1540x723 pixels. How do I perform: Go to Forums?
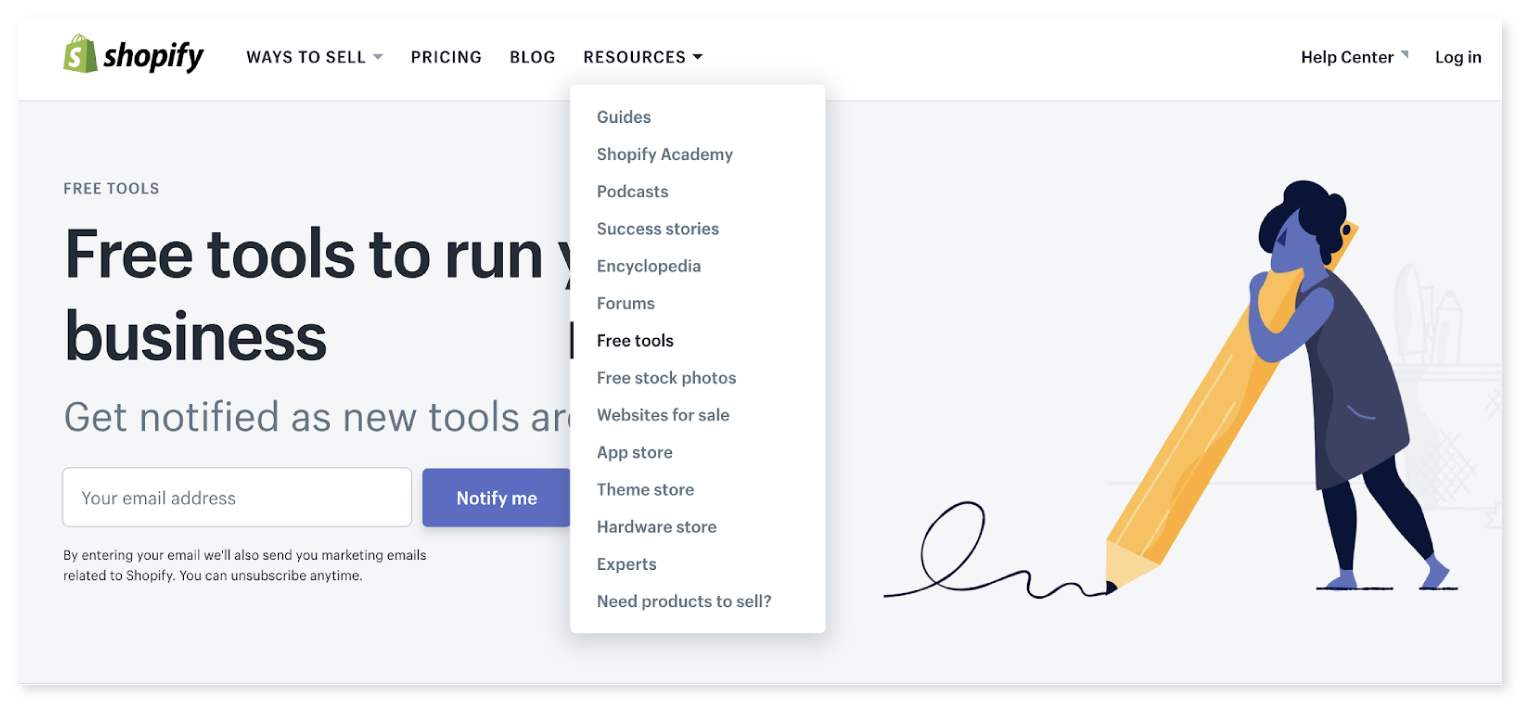(x=625, y=303)
